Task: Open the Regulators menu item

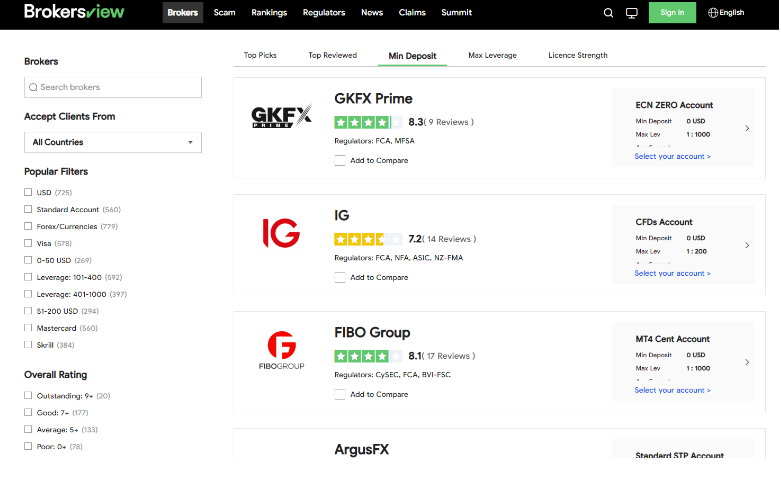Action: tap(324, 12)
